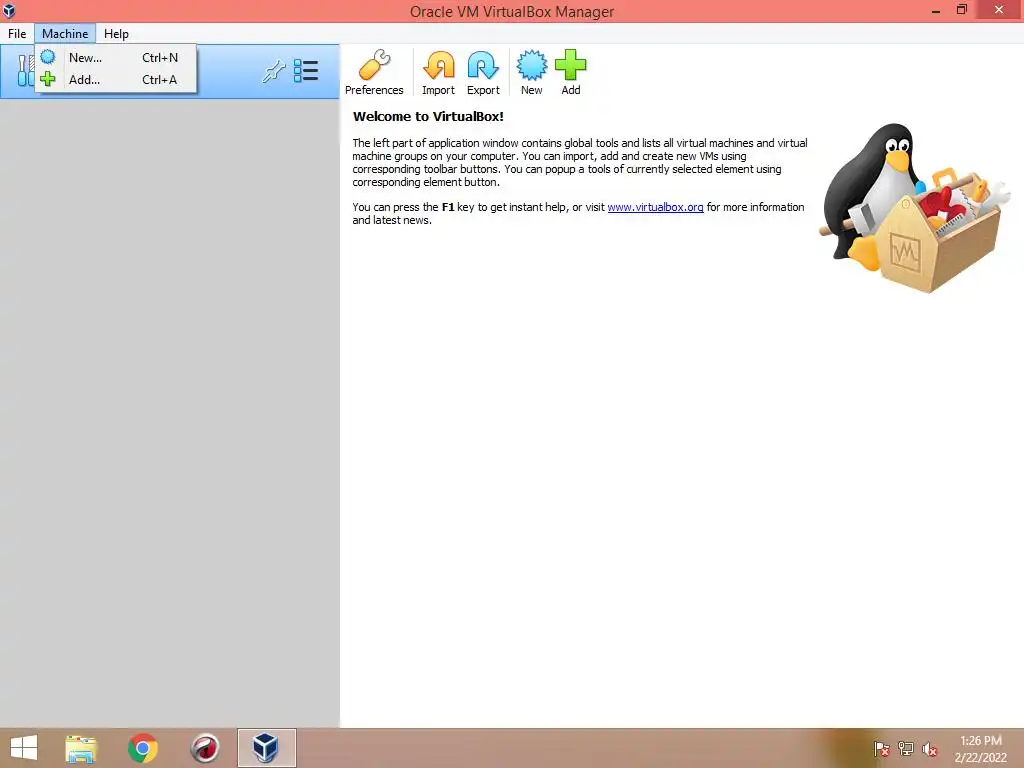Open the tools list menu icon

[306, 71]
